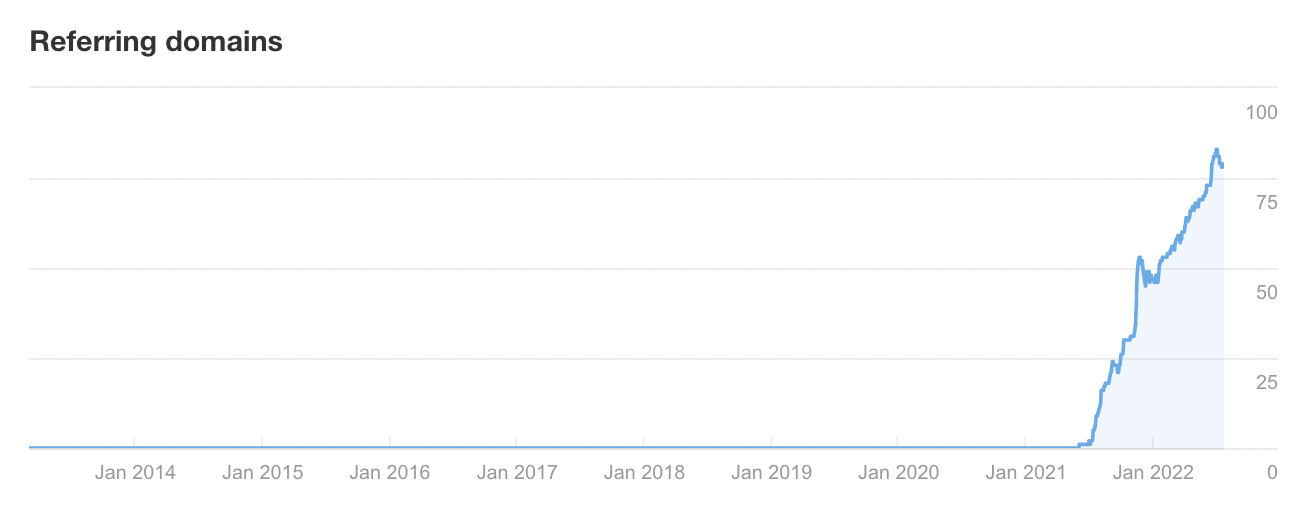Viewport: 1290px width, 506px height.
Task: Click the highest peak of the line
Action: [1216, 150]
